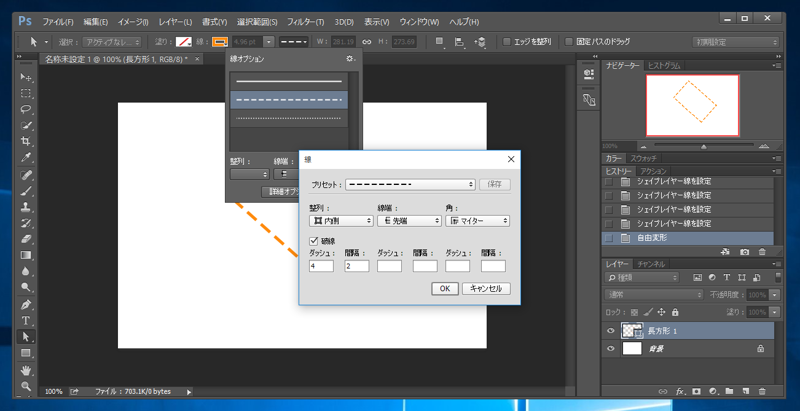Open path alignment options in options bar
The image size is (800, 411).
459,42
